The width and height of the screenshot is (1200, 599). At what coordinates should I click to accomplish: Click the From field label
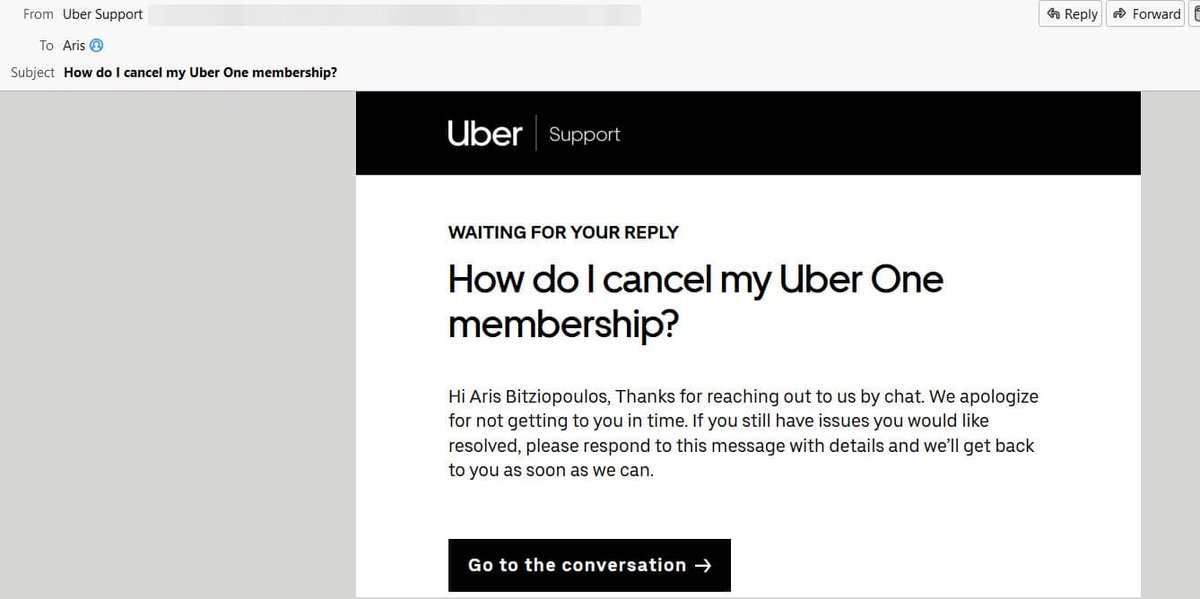37,13
